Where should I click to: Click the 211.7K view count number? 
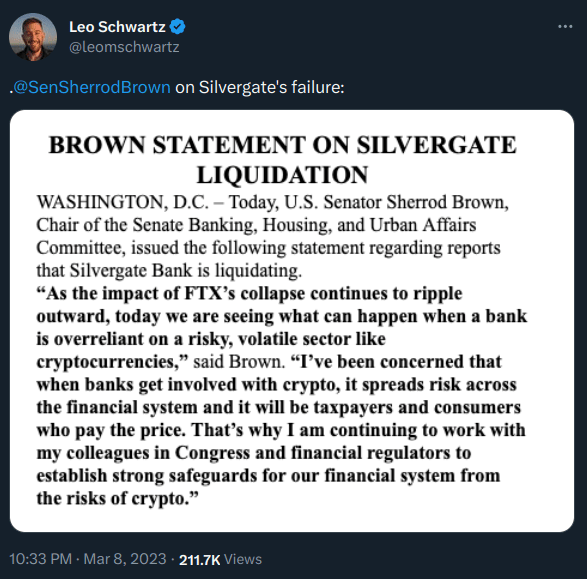coord(200,560)
